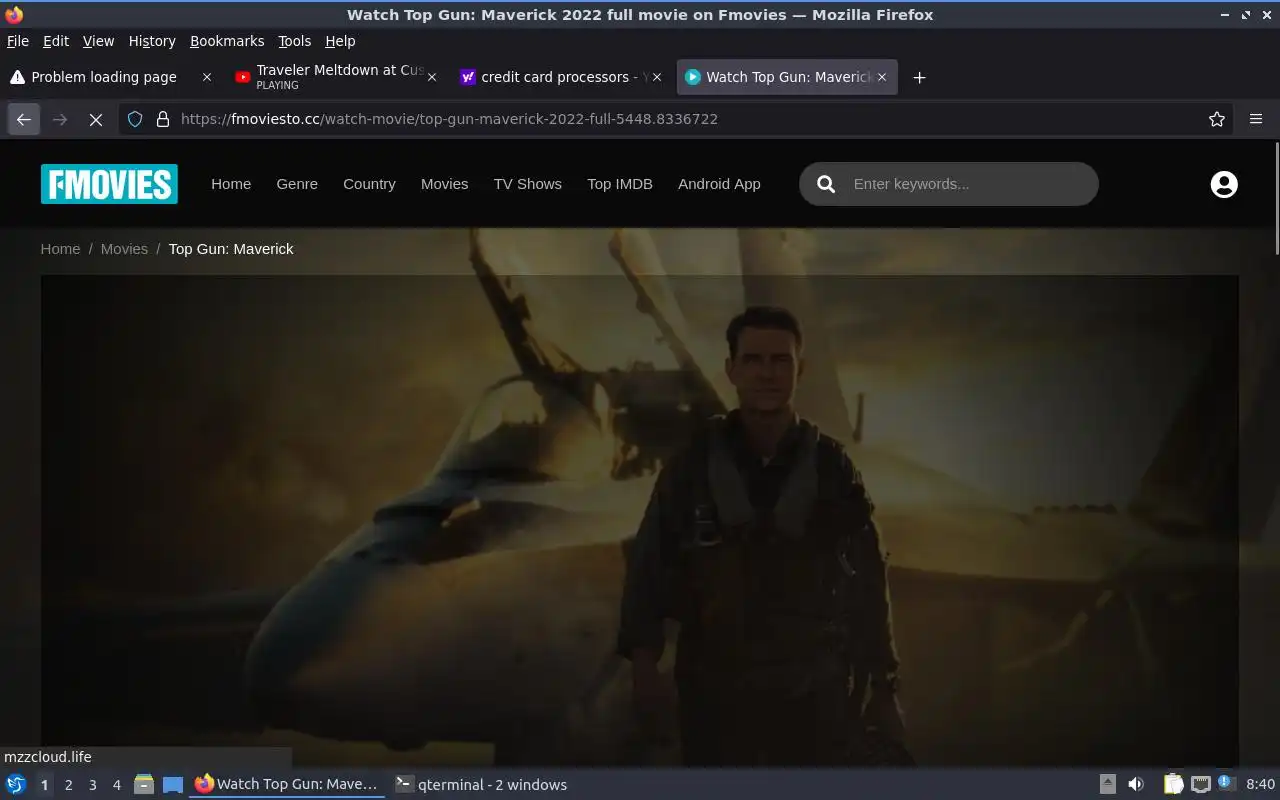Click the removable media eject tray icon
The width and height of the screenshot is (1280, 800).
tap(1108, 785)
